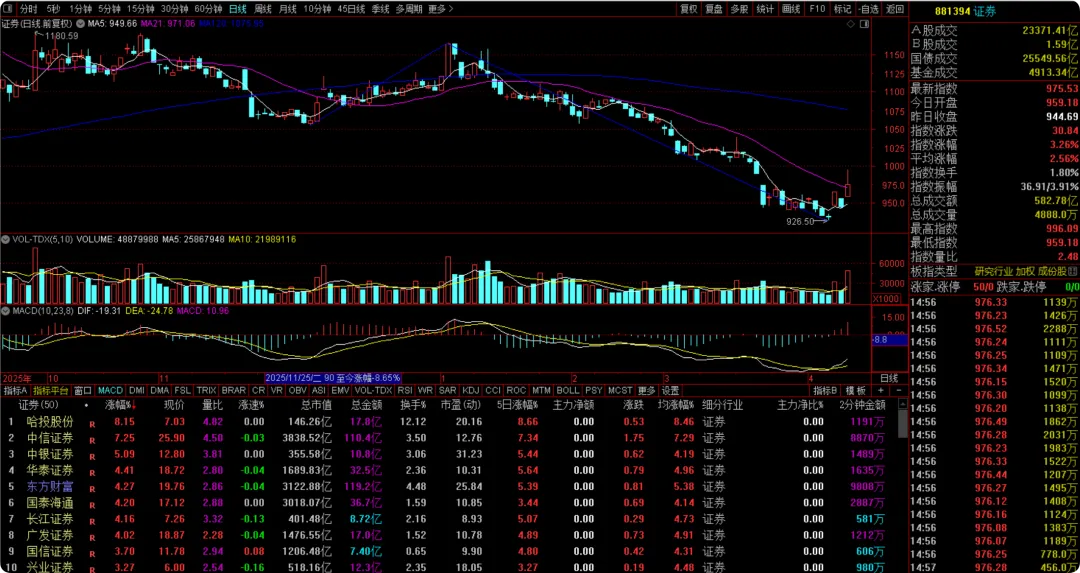Select the 华泰证券 stock row
Image resolution: width=1080 pixels, height=573 pixels.
448,471
